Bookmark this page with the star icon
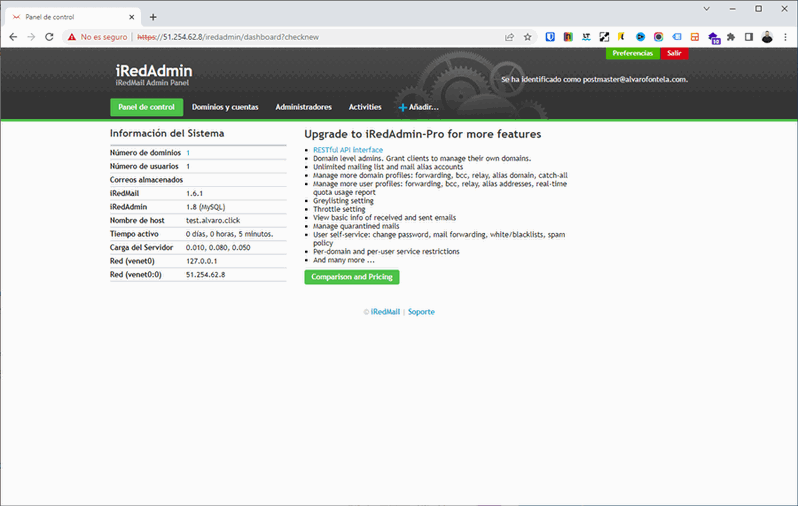798x506 pixels. coord(527,37)
